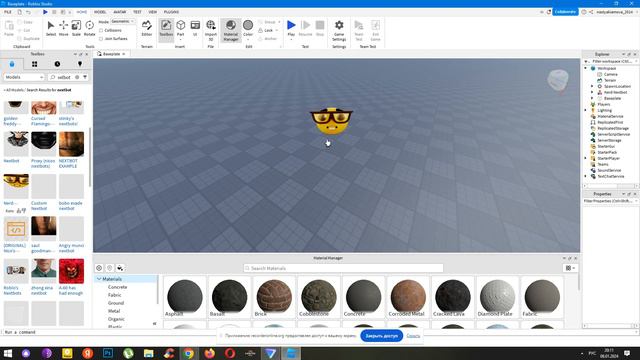Expand the Lighting tree node
This screenshot has width=640, height=360.
[586, 110]
